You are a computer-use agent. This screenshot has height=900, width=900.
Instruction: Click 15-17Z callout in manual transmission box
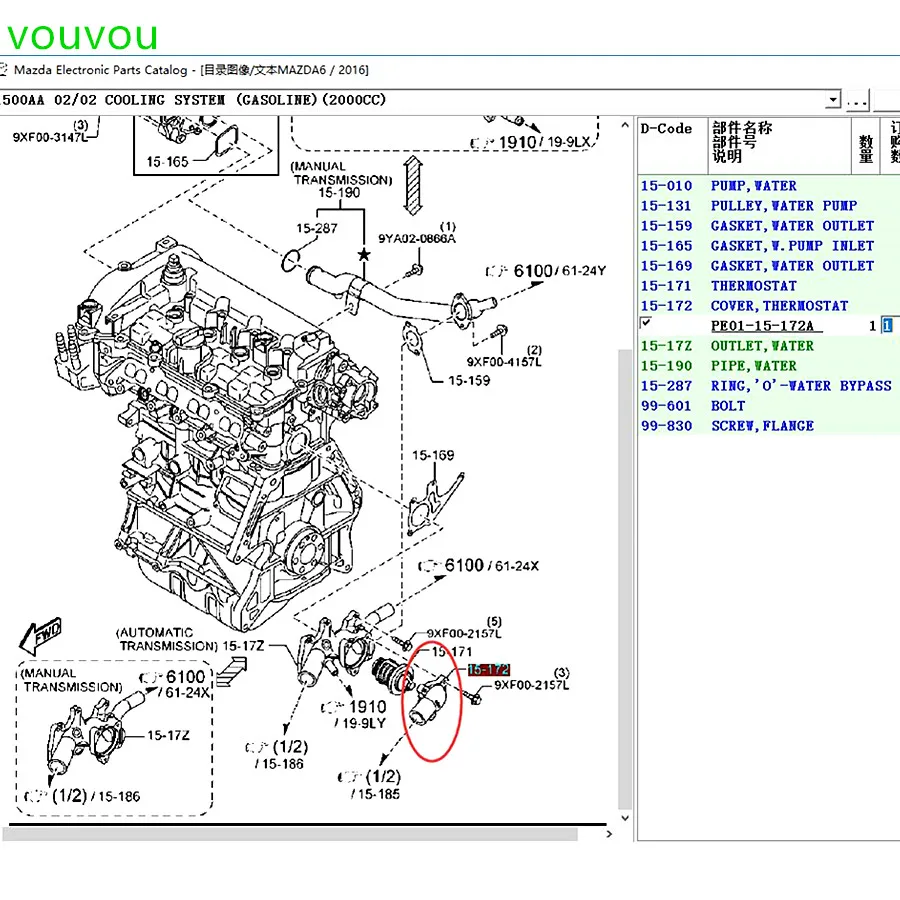(x=168, y=735)
